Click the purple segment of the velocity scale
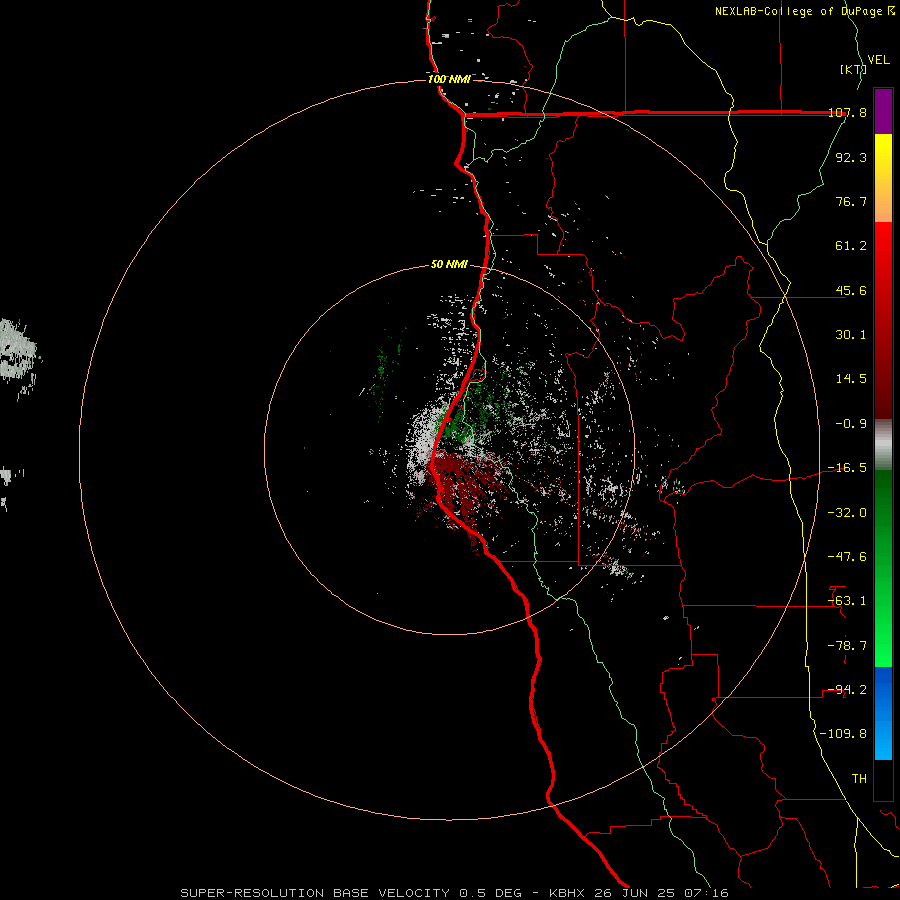900x900 pixels. (x=883, y=111)
